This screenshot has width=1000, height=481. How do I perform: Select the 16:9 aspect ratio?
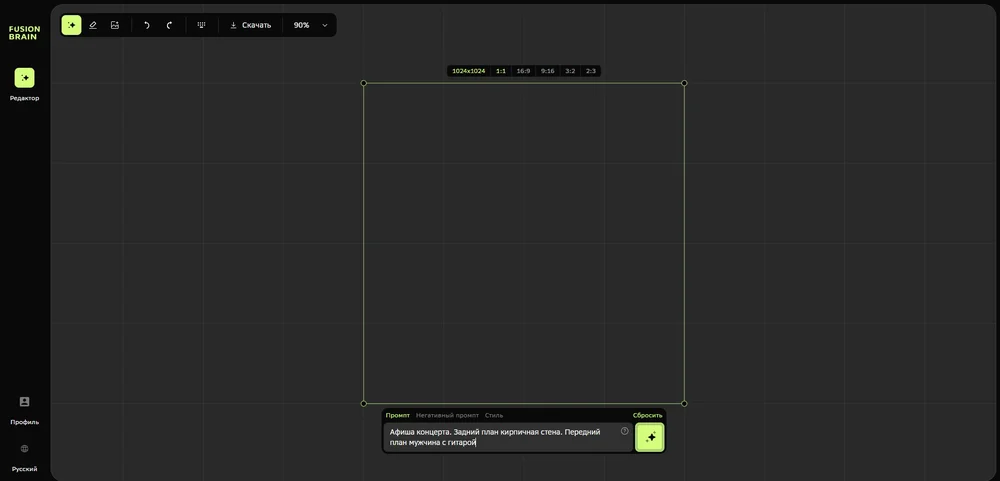click(x=523, y=71)
